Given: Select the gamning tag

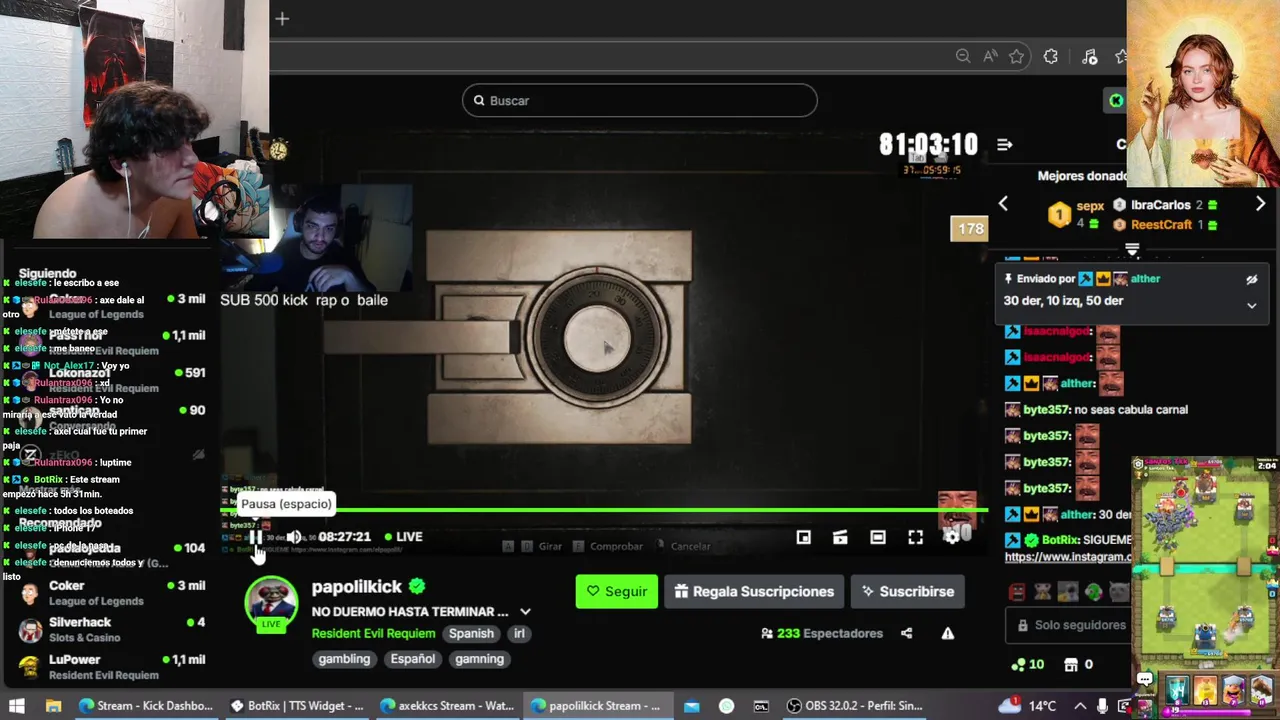Looking at the screenshot, I should coord(479,659).
